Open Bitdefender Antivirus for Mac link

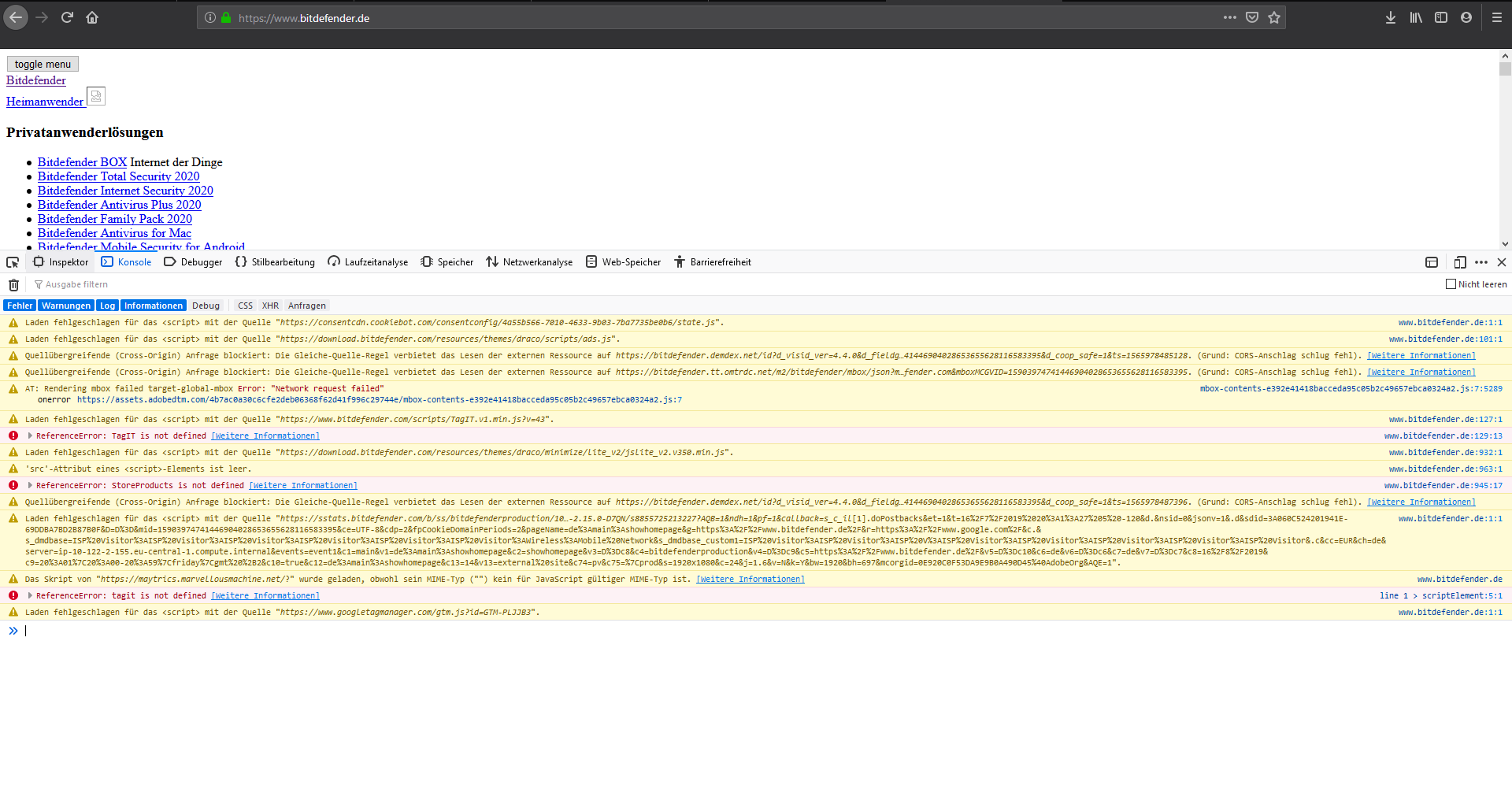[x=114, y=233]
